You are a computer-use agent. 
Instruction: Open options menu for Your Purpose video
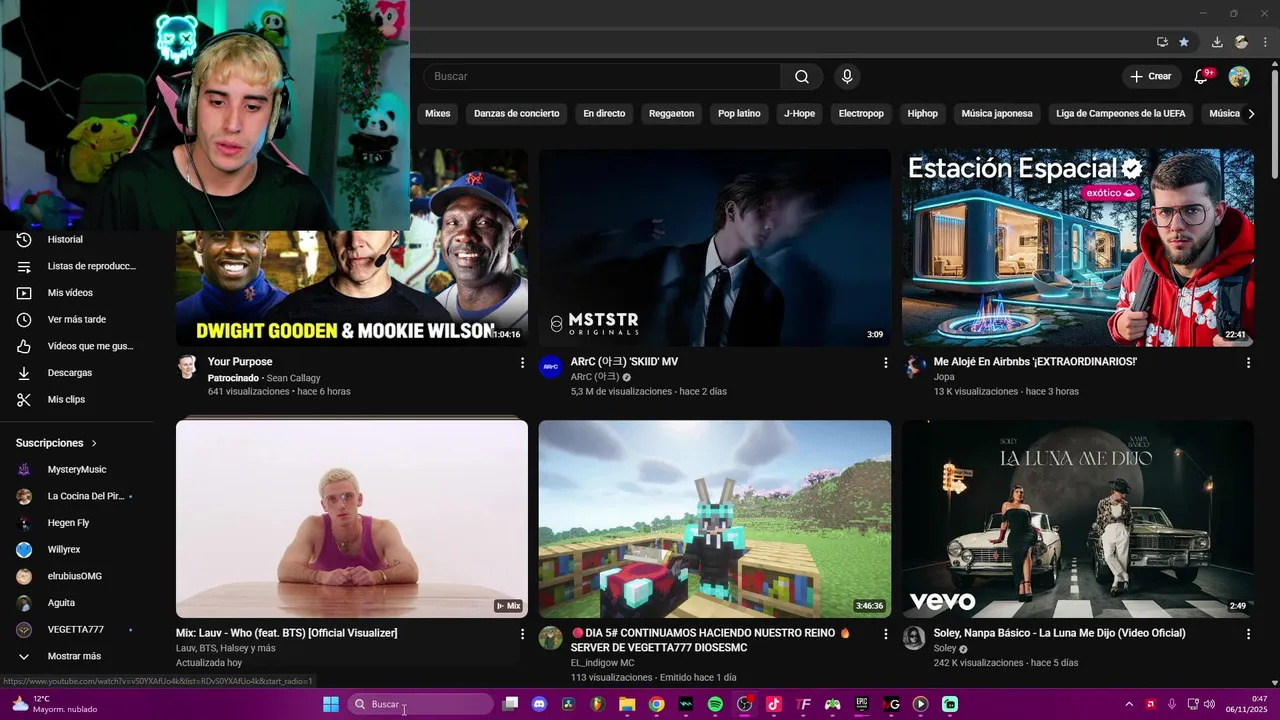(x=522, y=363)
